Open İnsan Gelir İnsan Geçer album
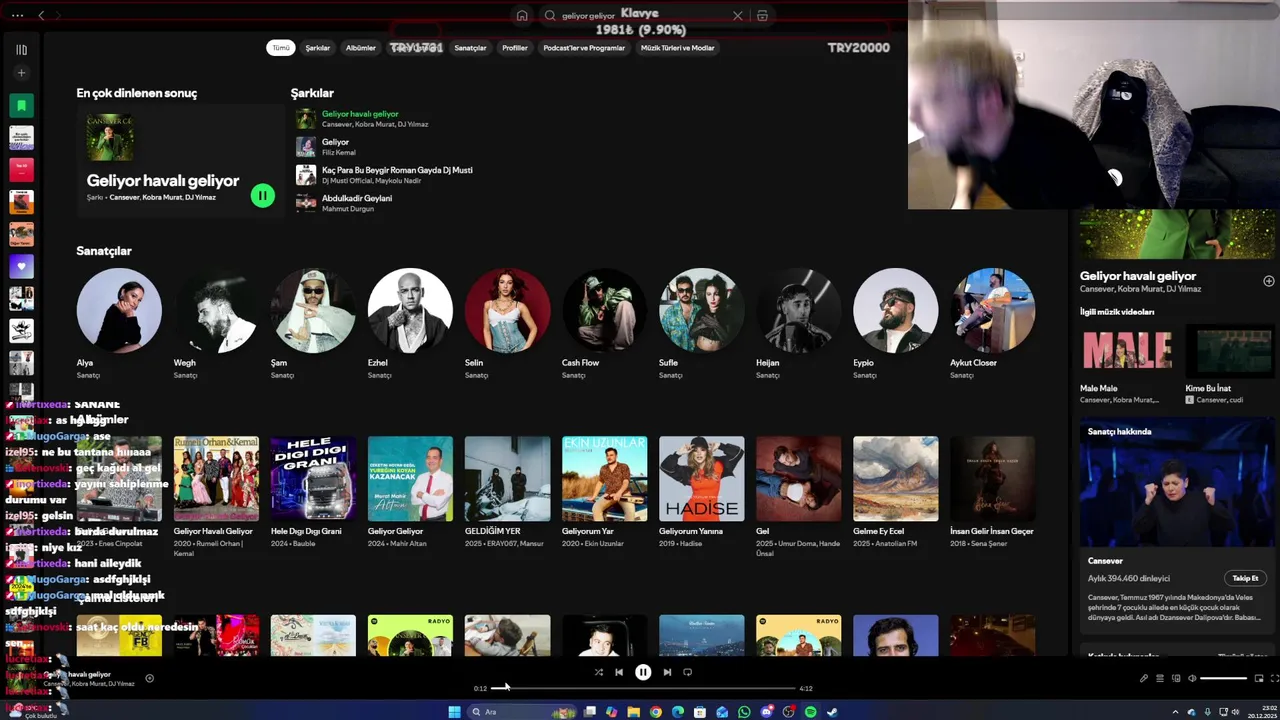1280x720 pixels. click(x=992, y=479)
